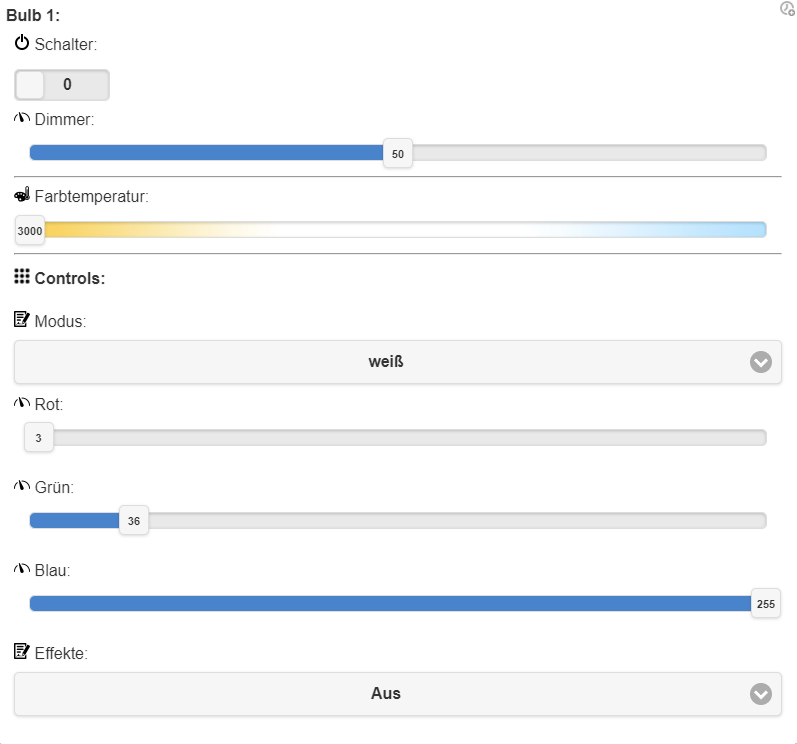This screenshot has width=797, height=744.
Task: Click the gauge icon next to Grün
Action: click(x=22, y=486)
